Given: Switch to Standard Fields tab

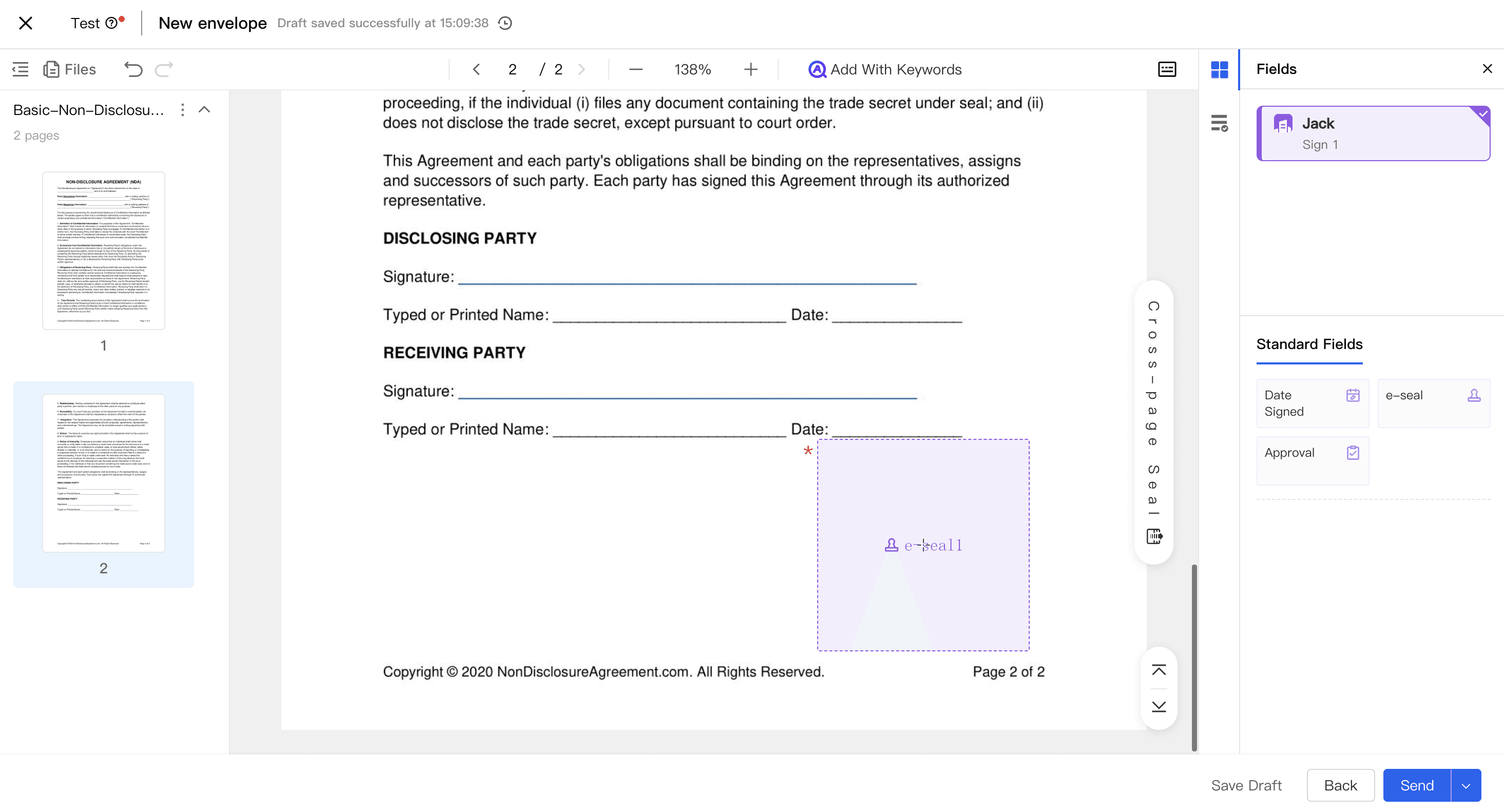Looking at the screenshot, I should 1309,344.
